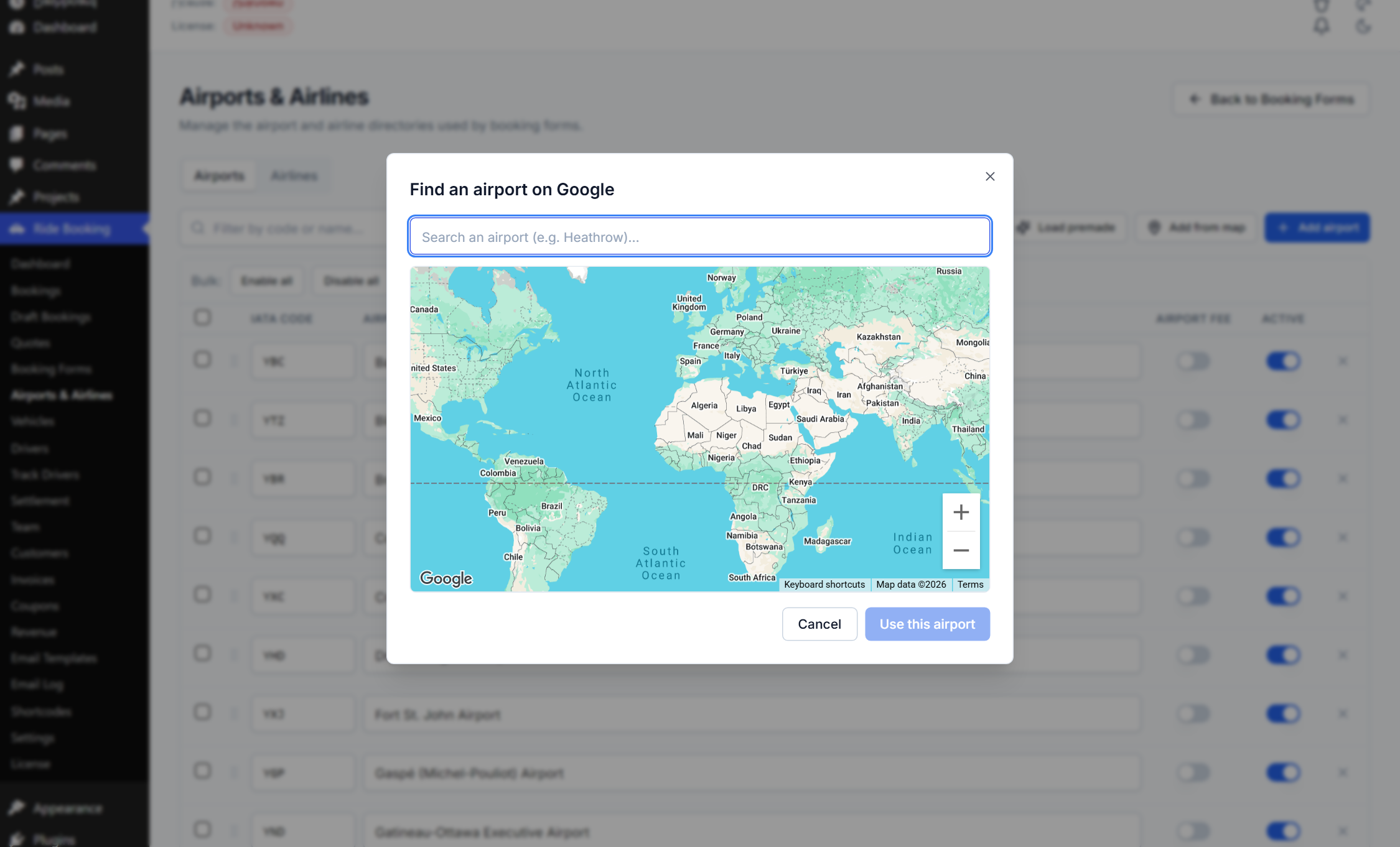This screenshot has height=847, width=1400.
Task: Click Back to Booking Forms button
Action: [x=1271, y=100]
